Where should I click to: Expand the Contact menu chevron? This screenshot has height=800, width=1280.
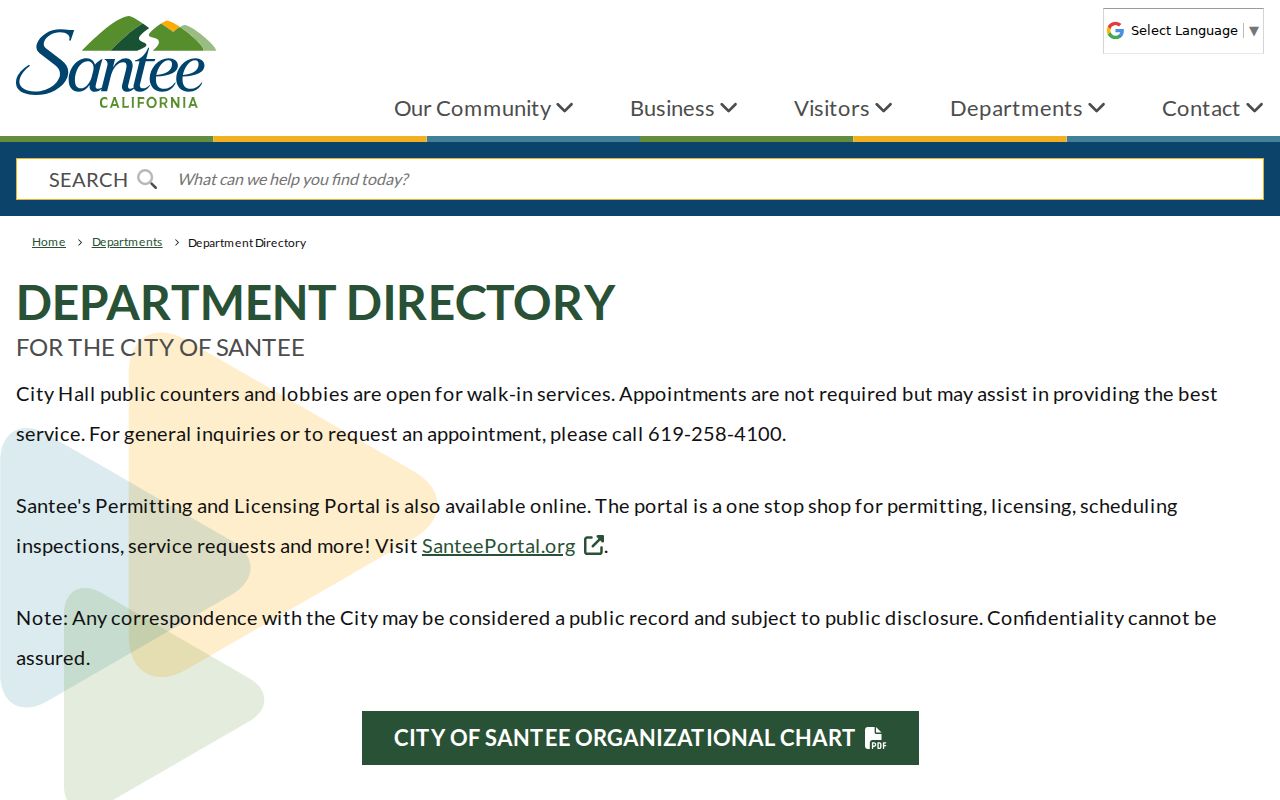point(1254,108)
